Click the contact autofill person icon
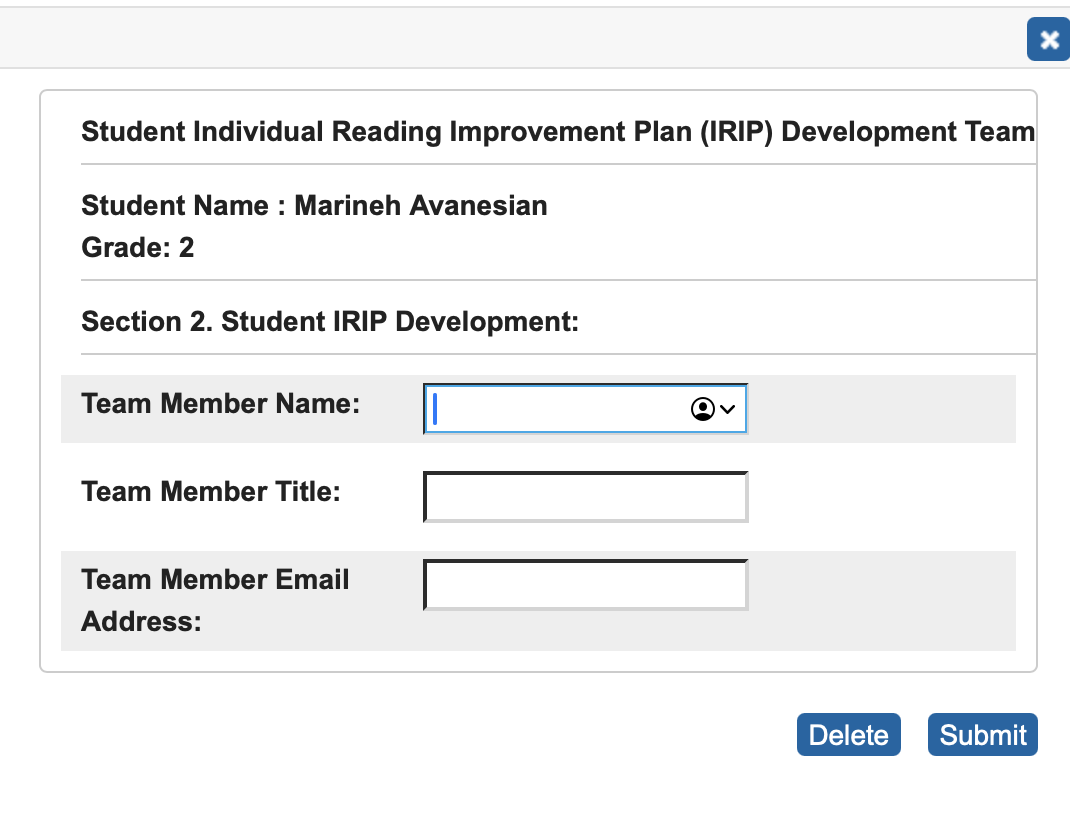The height and width of the screenshot is (840, 1070). (x=703, y=409)
